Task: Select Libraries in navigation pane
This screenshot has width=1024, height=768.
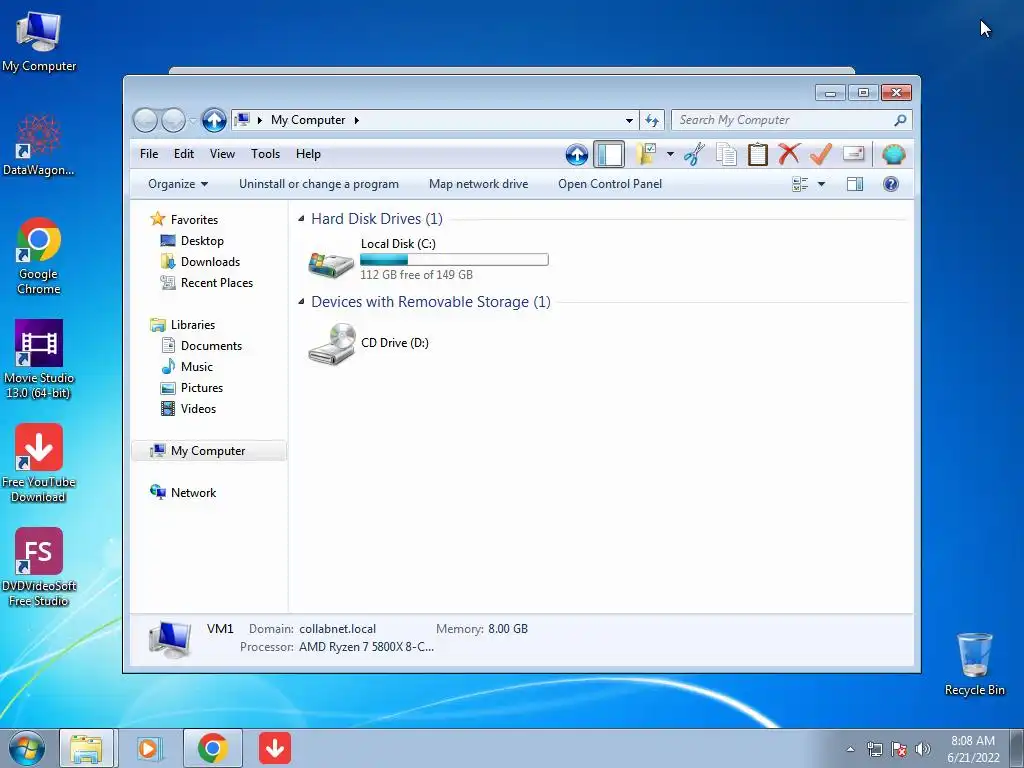Action: [x=193, y=325]
